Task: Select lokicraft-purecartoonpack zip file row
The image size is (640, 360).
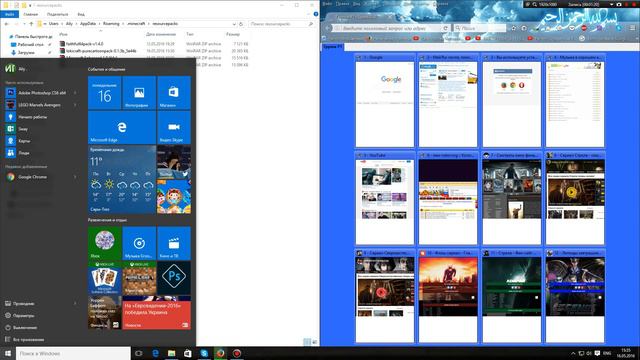Action: (154, 51)
